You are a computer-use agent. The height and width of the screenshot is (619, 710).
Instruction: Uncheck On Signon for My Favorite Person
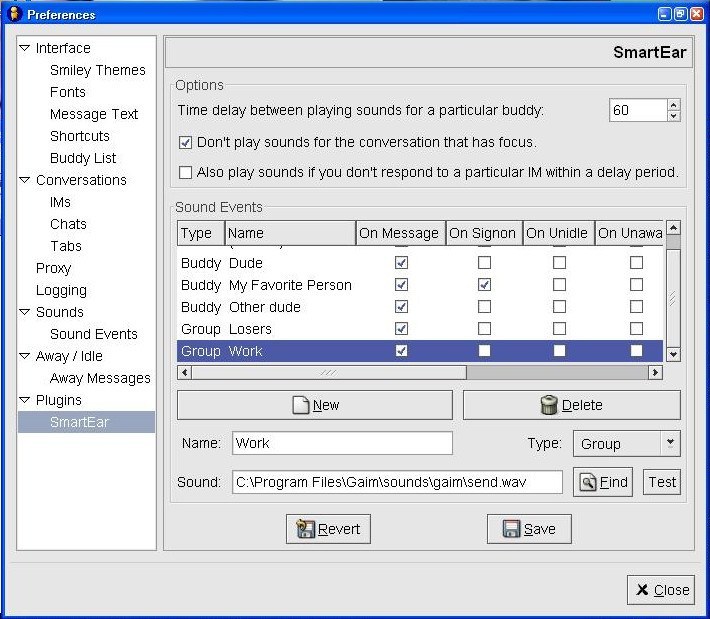tap(484, 285)
